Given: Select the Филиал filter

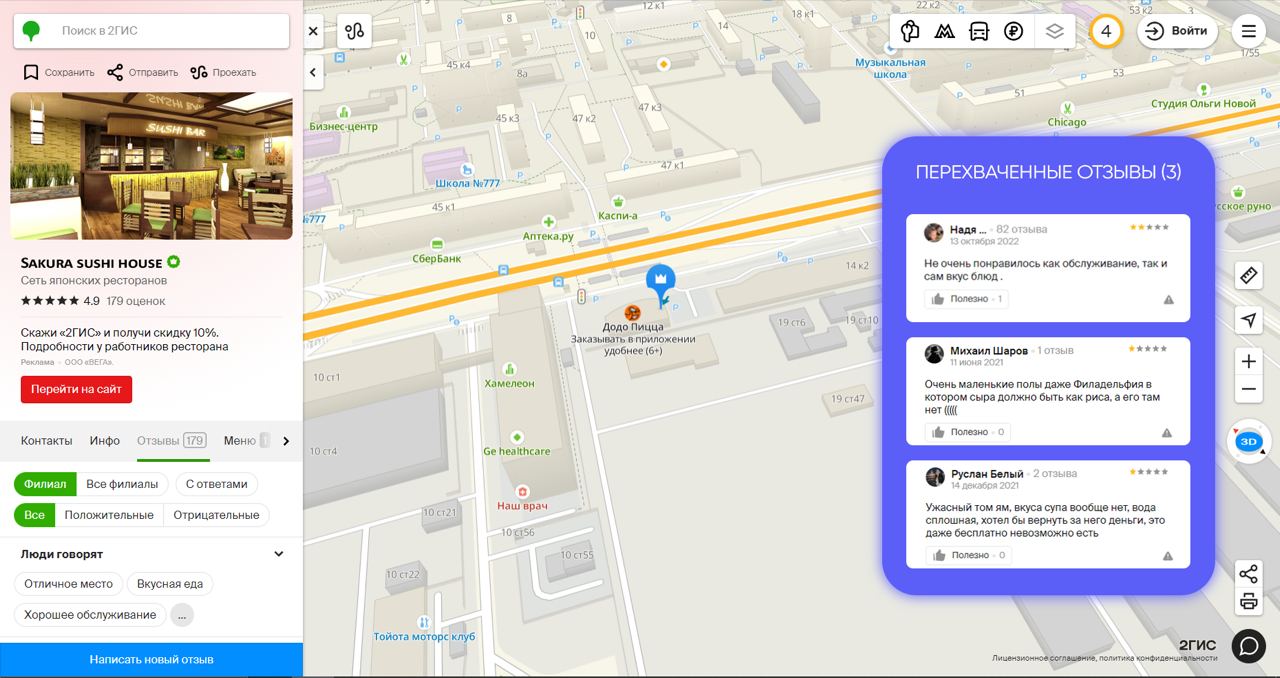Looking at the screenshot, I should tap(45, 484).
